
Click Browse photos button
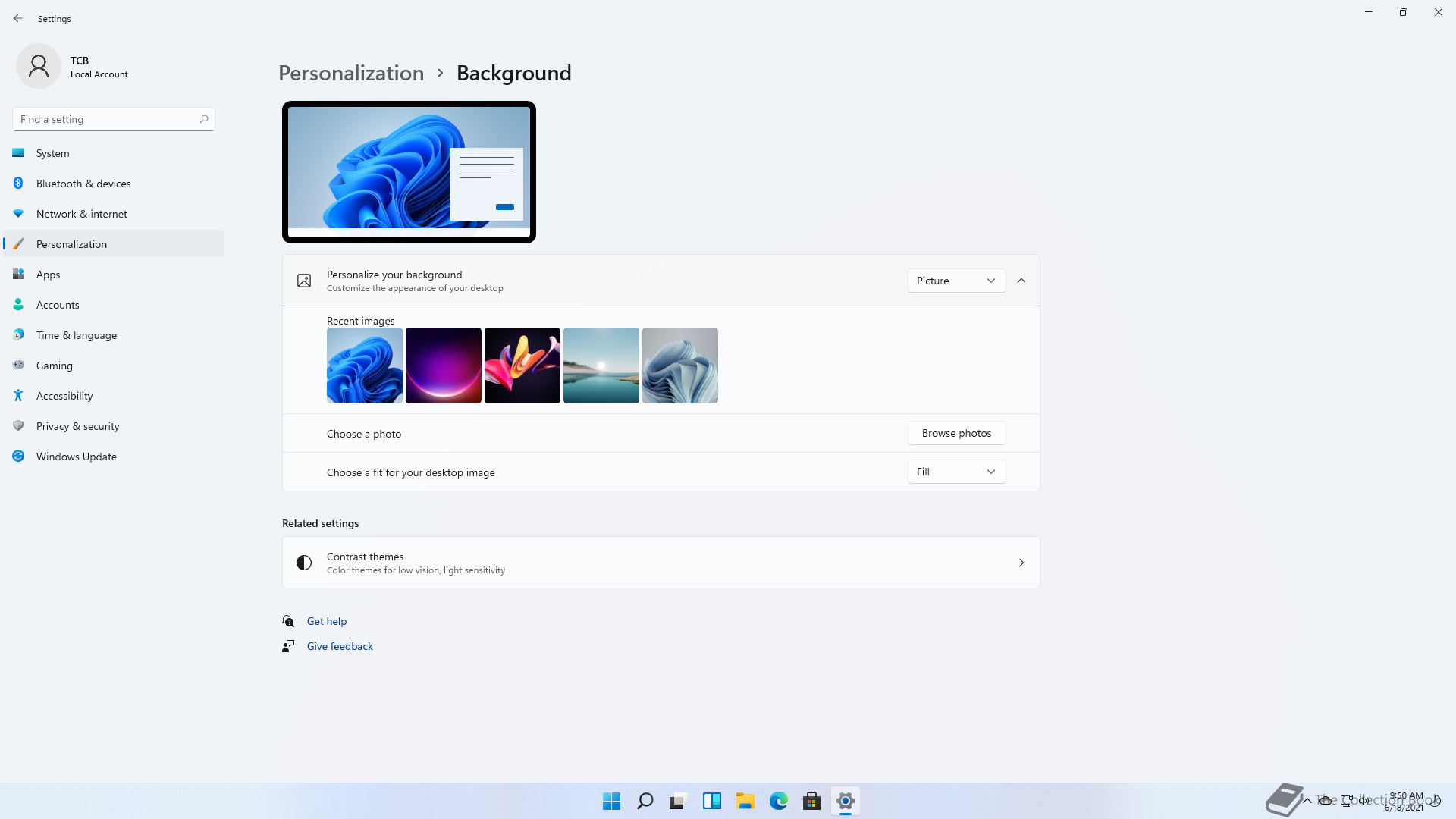[956, 433]
